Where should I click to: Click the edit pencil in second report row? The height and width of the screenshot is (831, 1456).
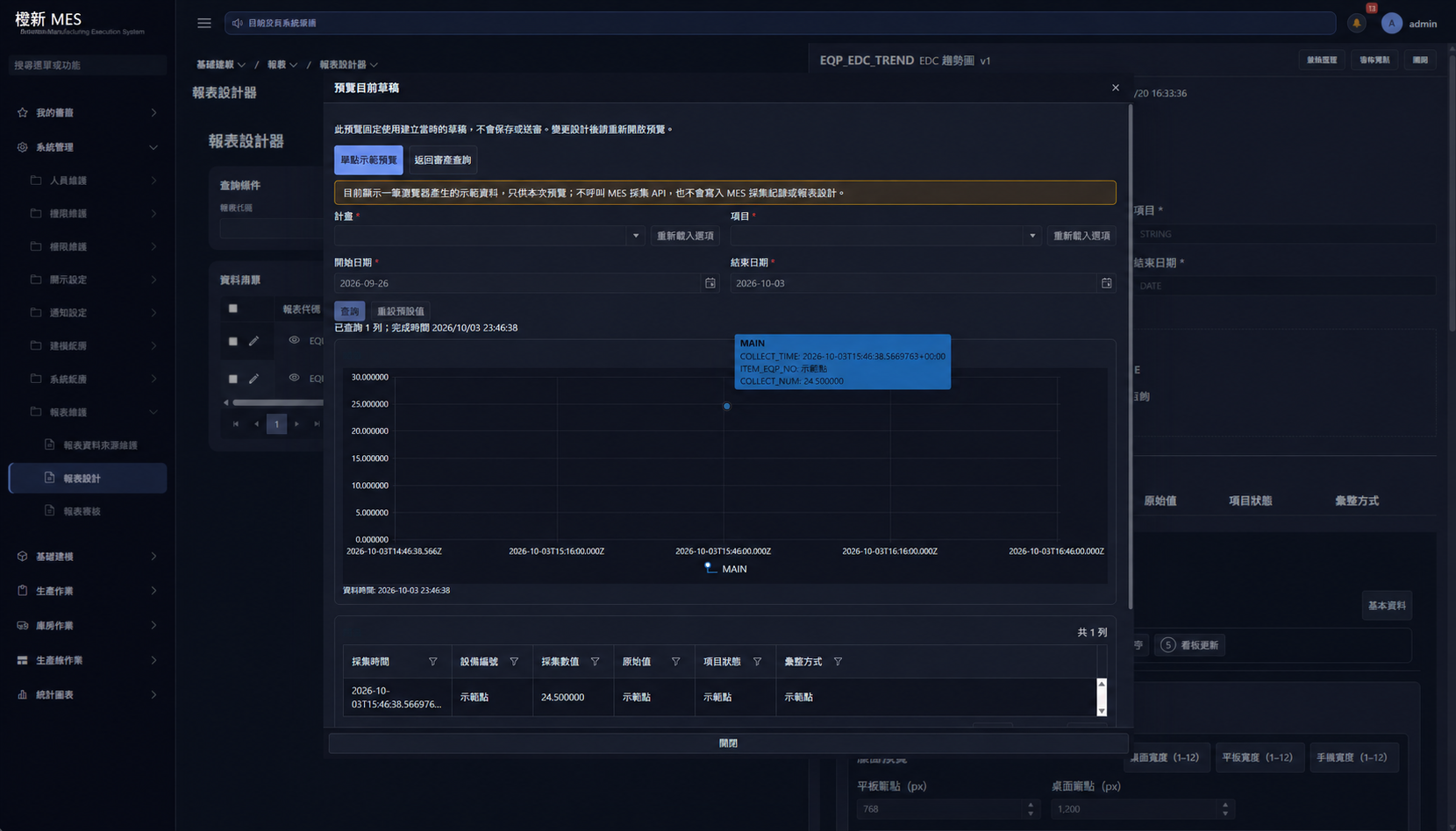click(x=253, y=379)
